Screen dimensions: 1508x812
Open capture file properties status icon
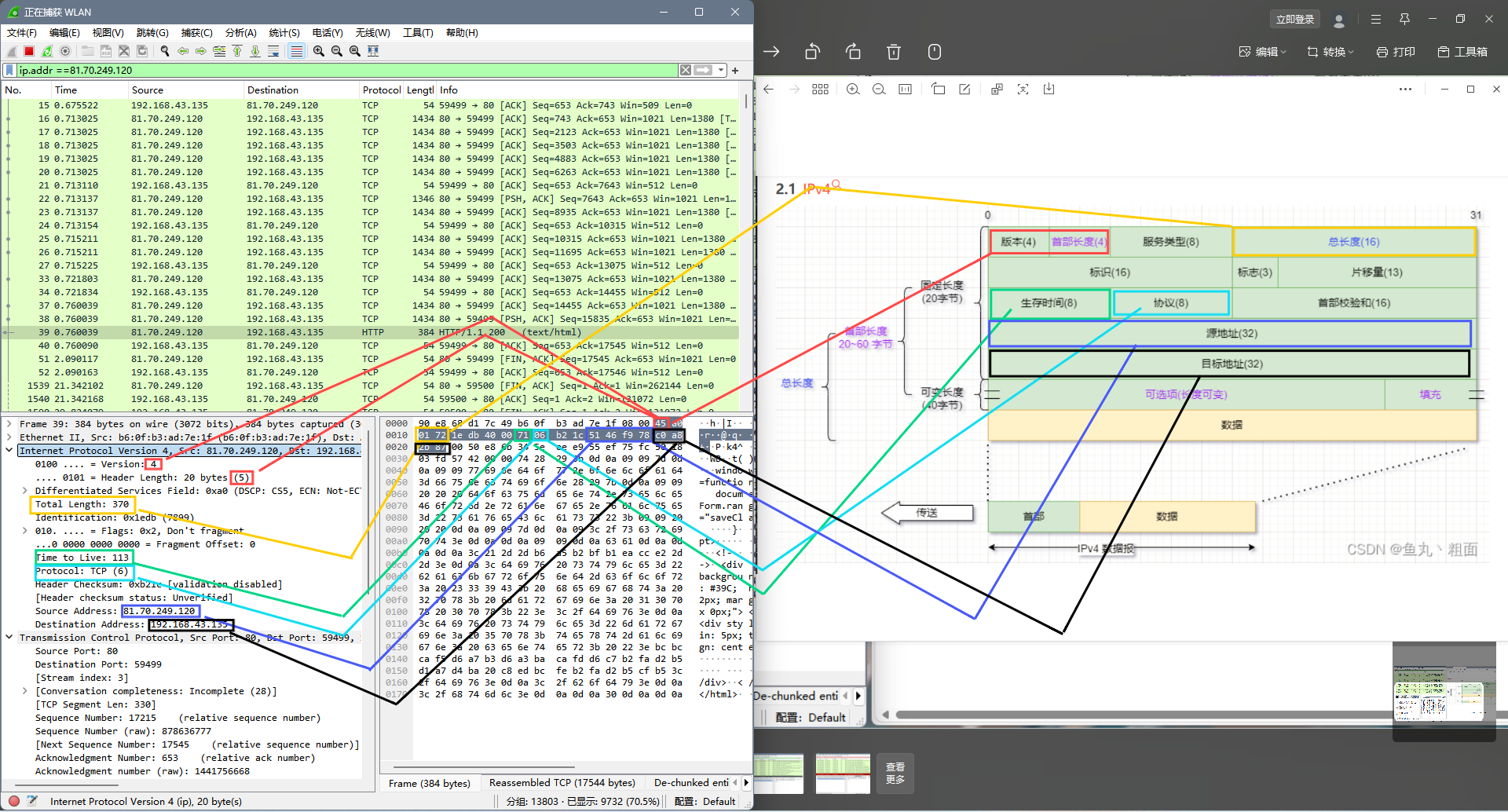coord(32,802)
